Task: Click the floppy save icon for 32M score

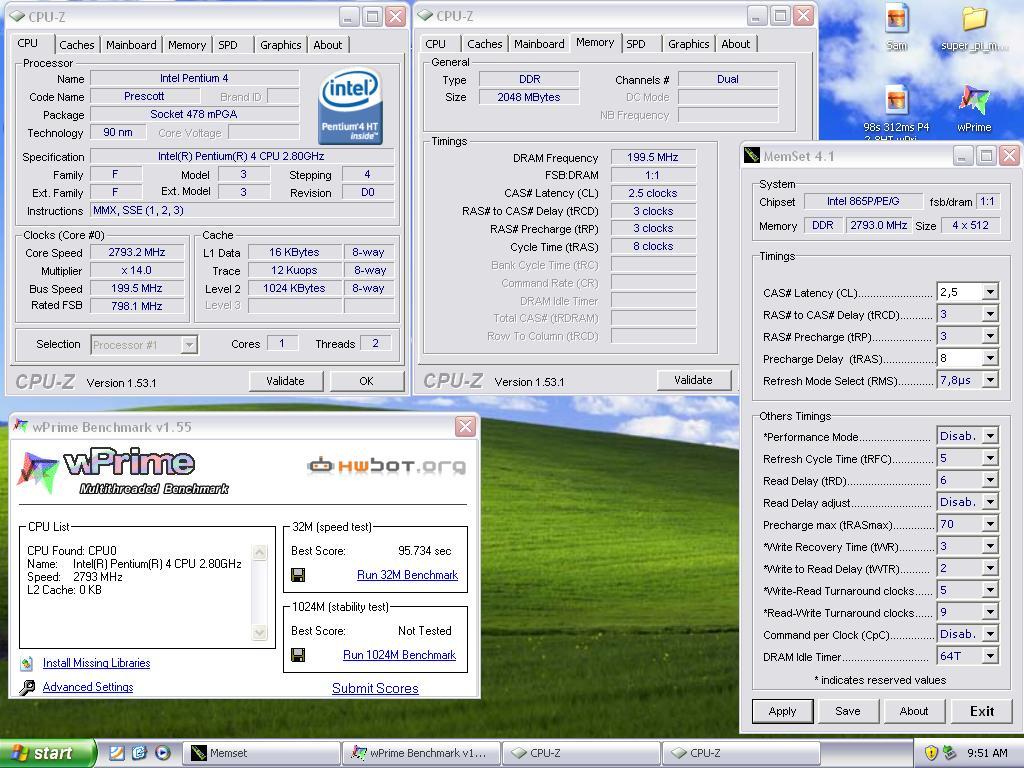Action: [x=298, y=575]
